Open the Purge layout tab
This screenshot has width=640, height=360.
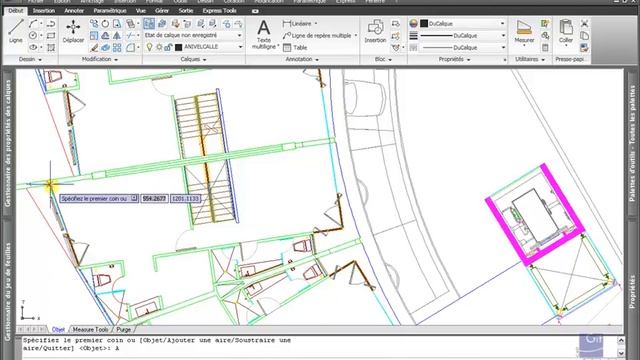point(123,329)
